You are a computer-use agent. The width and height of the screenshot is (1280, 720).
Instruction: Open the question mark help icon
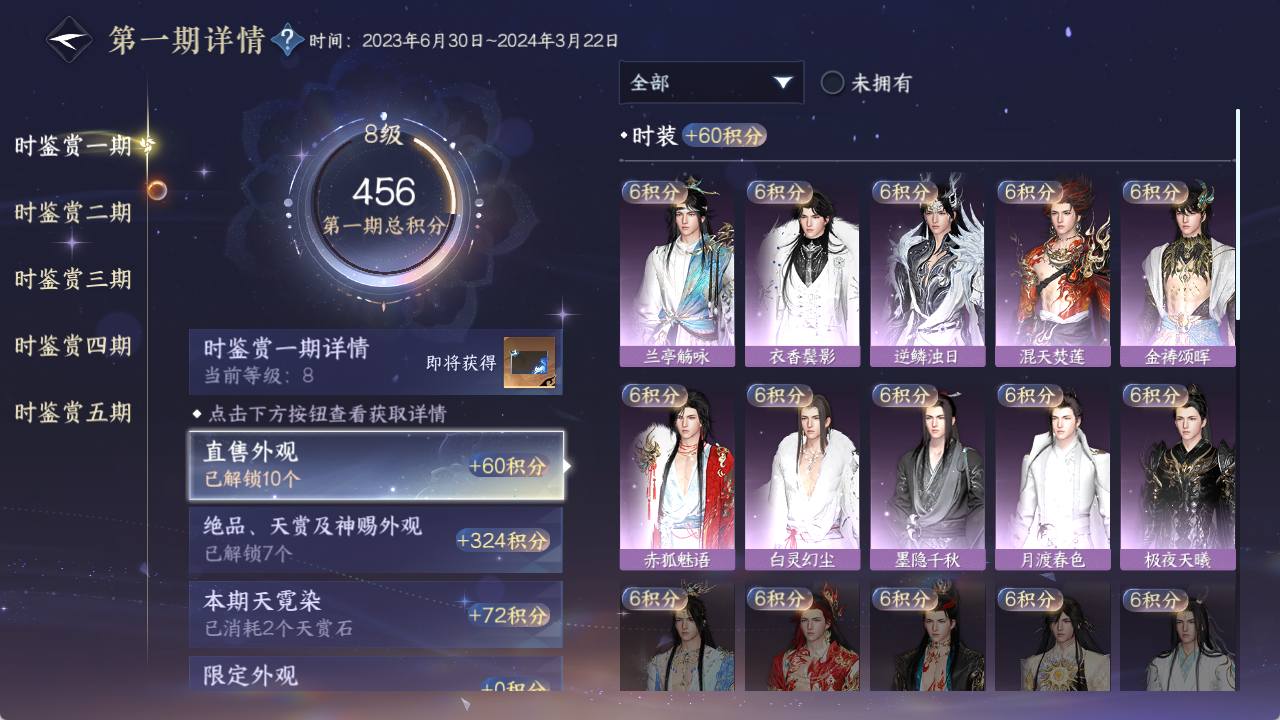[x=286, y=40]
